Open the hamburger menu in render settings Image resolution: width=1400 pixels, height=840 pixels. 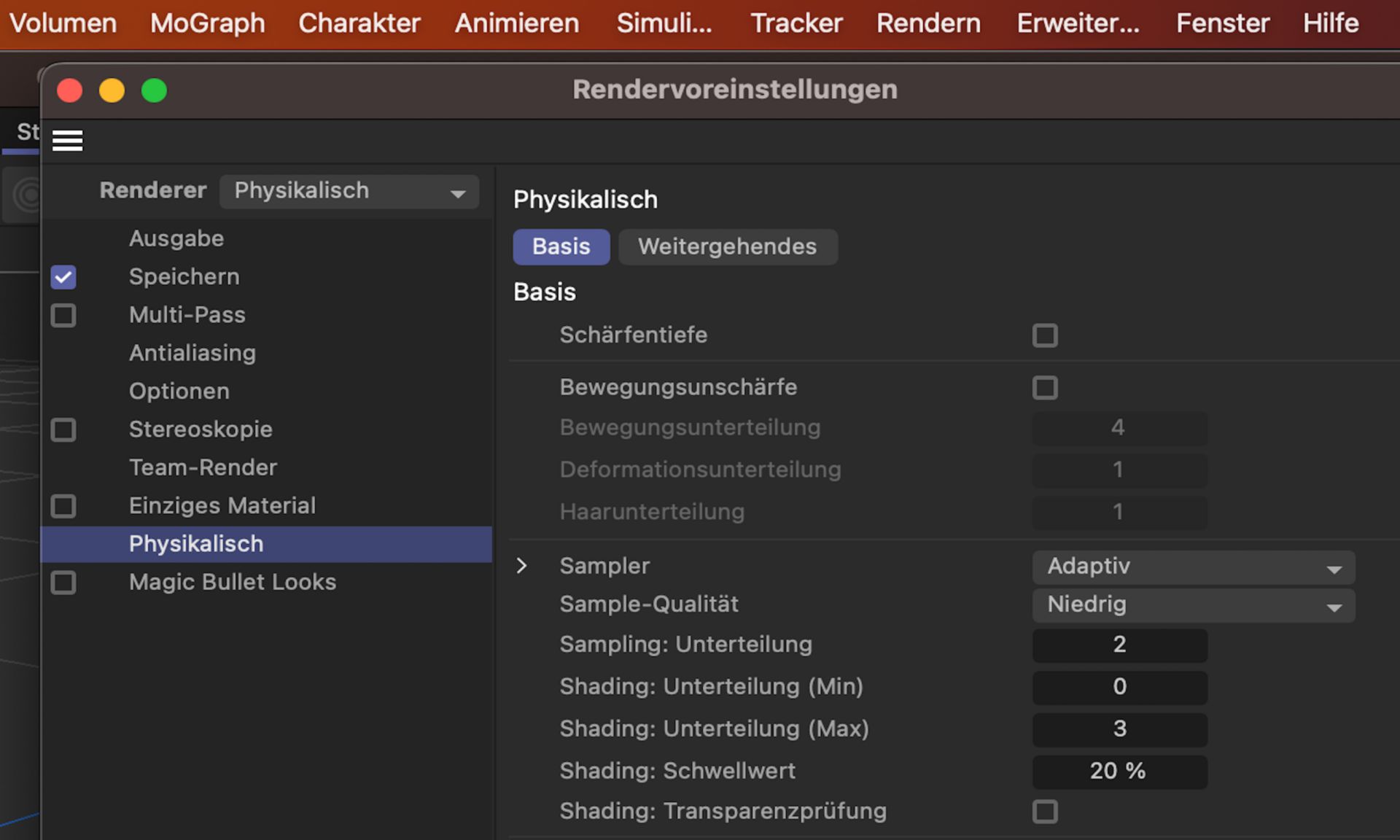pyautogui.click(x=67, y=140)
